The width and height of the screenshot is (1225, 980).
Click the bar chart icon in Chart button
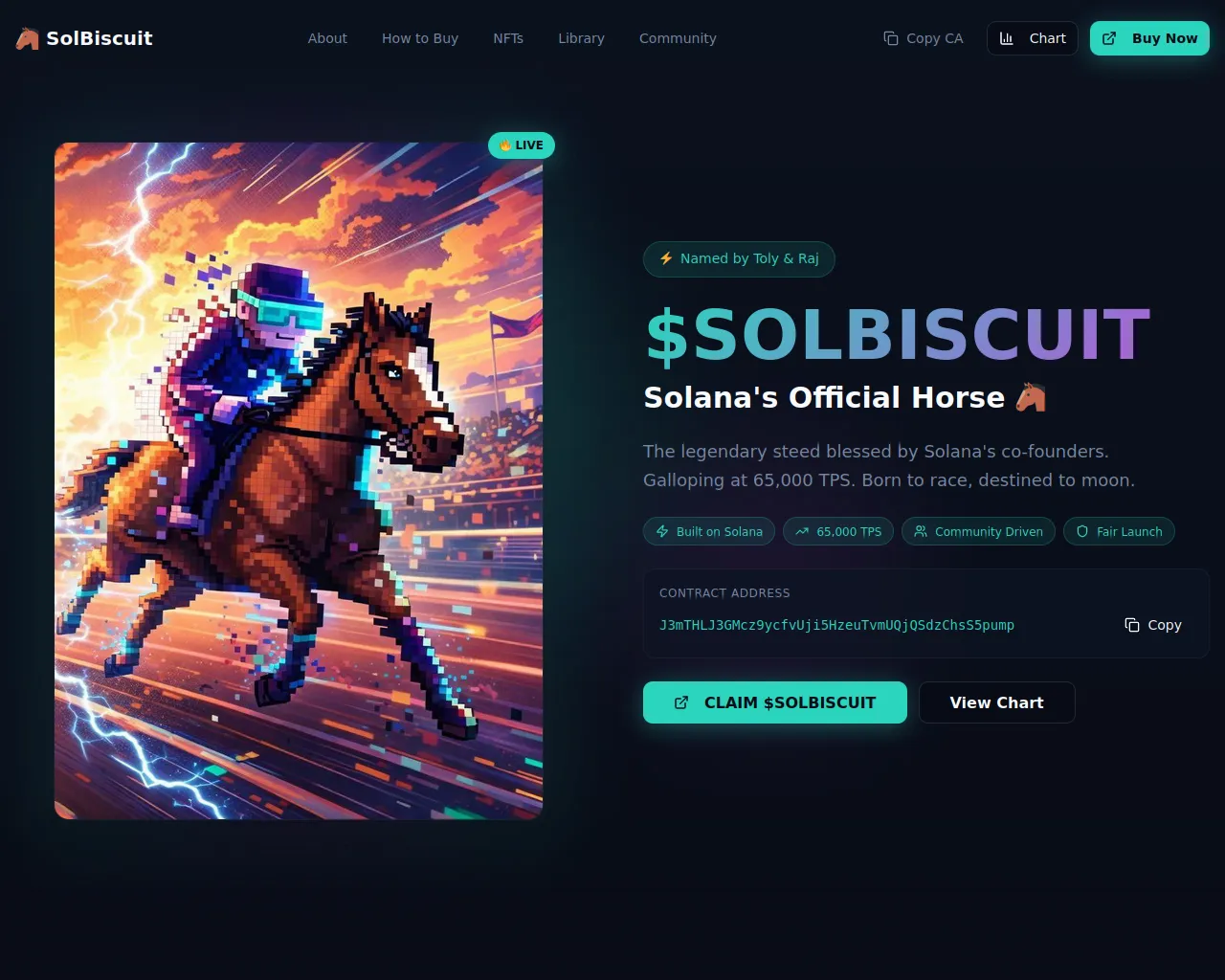tap(1007, 38)
